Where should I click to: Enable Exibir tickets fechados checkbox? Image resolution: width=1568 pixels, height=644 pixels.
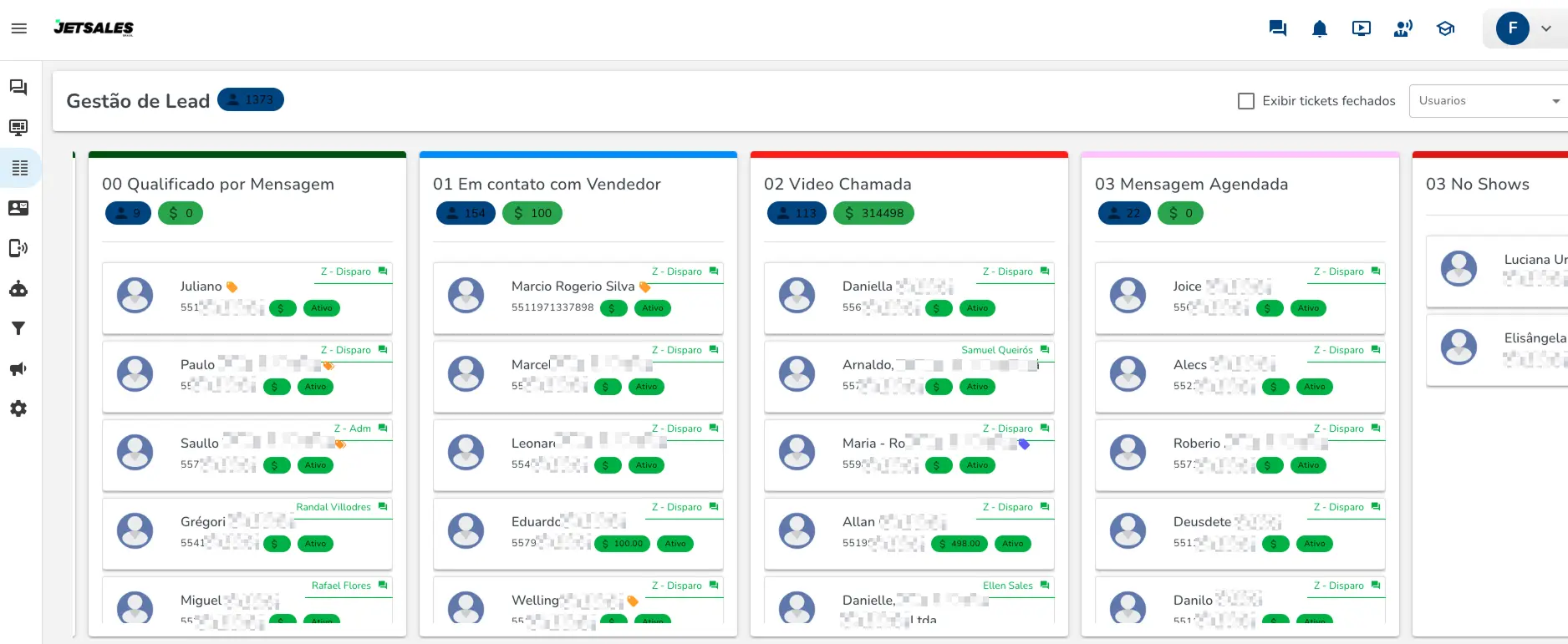pyautogui.click(x=1245, y=101)
